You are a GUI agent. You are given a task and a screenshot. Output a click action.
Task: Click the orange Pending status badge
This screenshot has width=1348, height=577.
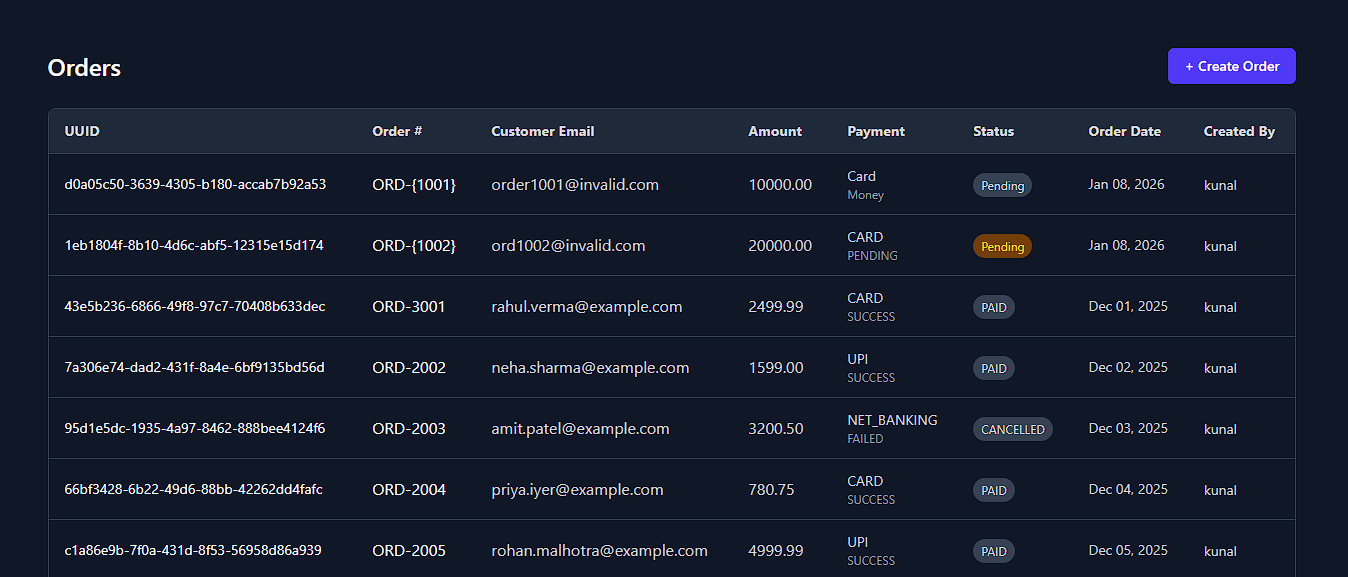[x=1002, y=246]
